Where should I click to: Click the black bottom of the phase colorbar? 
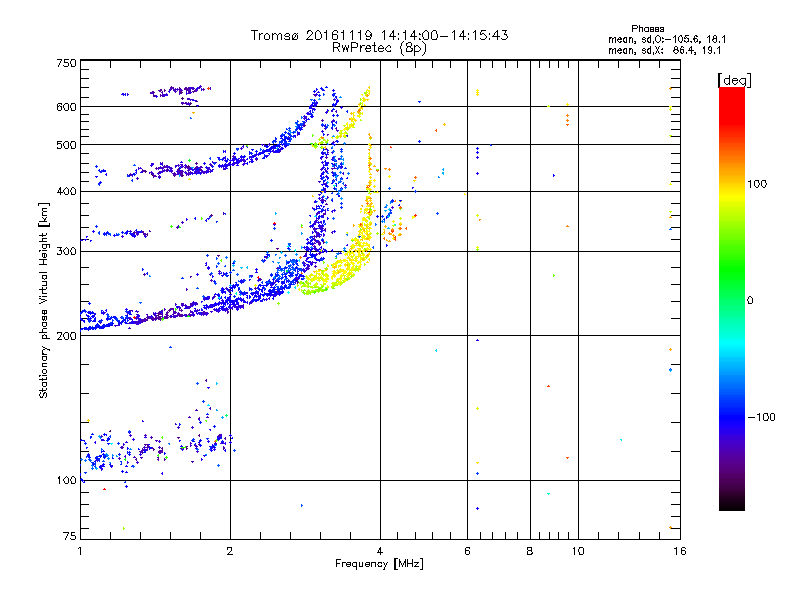[x=732, y=503]
